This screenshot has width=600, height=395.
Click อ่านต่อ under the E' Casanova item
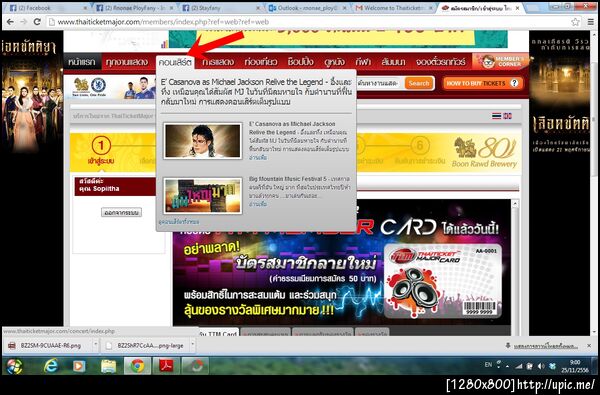[x=258, y=157]
